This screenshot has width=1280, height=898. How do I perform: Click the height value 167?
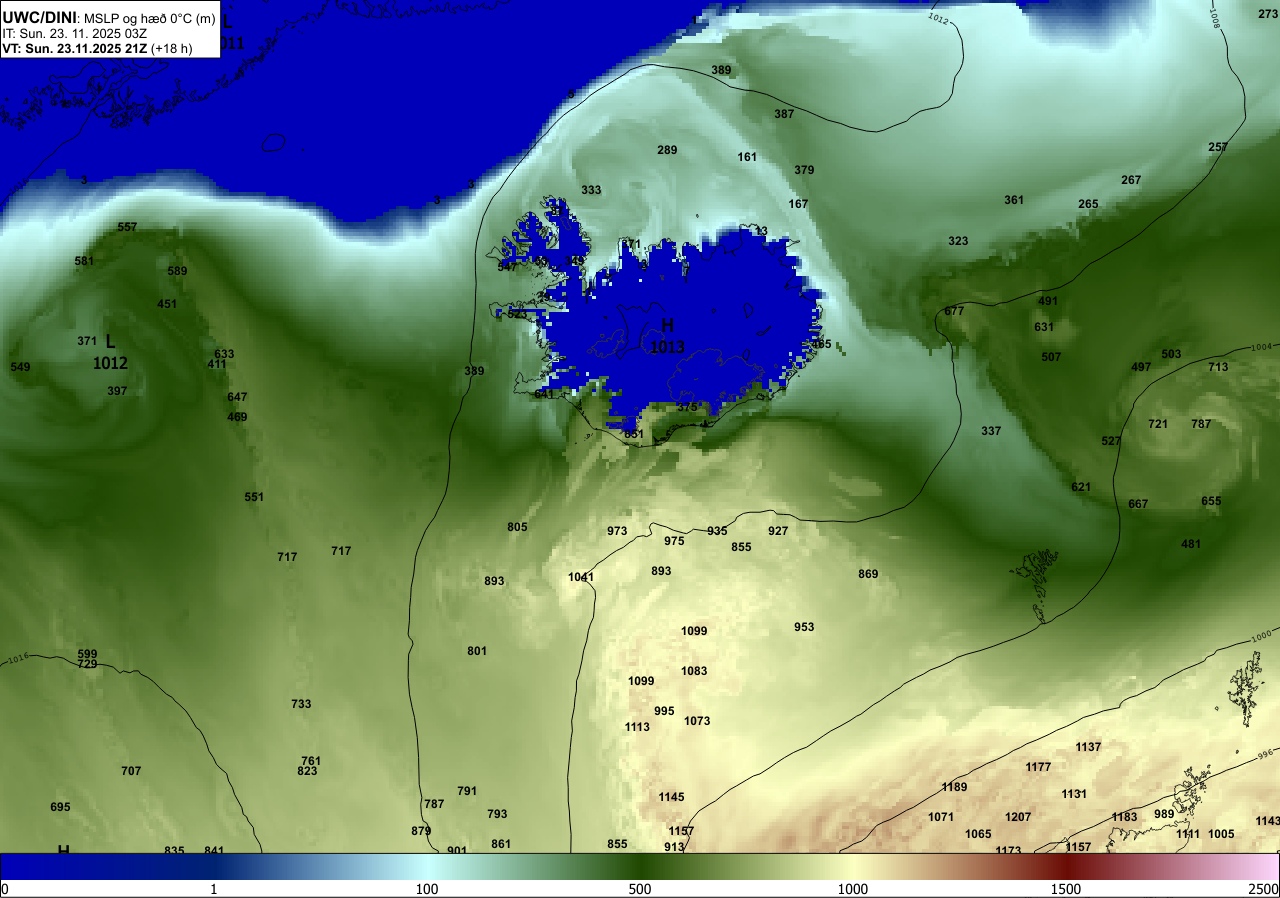pyautogui.click(x=798, y=204)
